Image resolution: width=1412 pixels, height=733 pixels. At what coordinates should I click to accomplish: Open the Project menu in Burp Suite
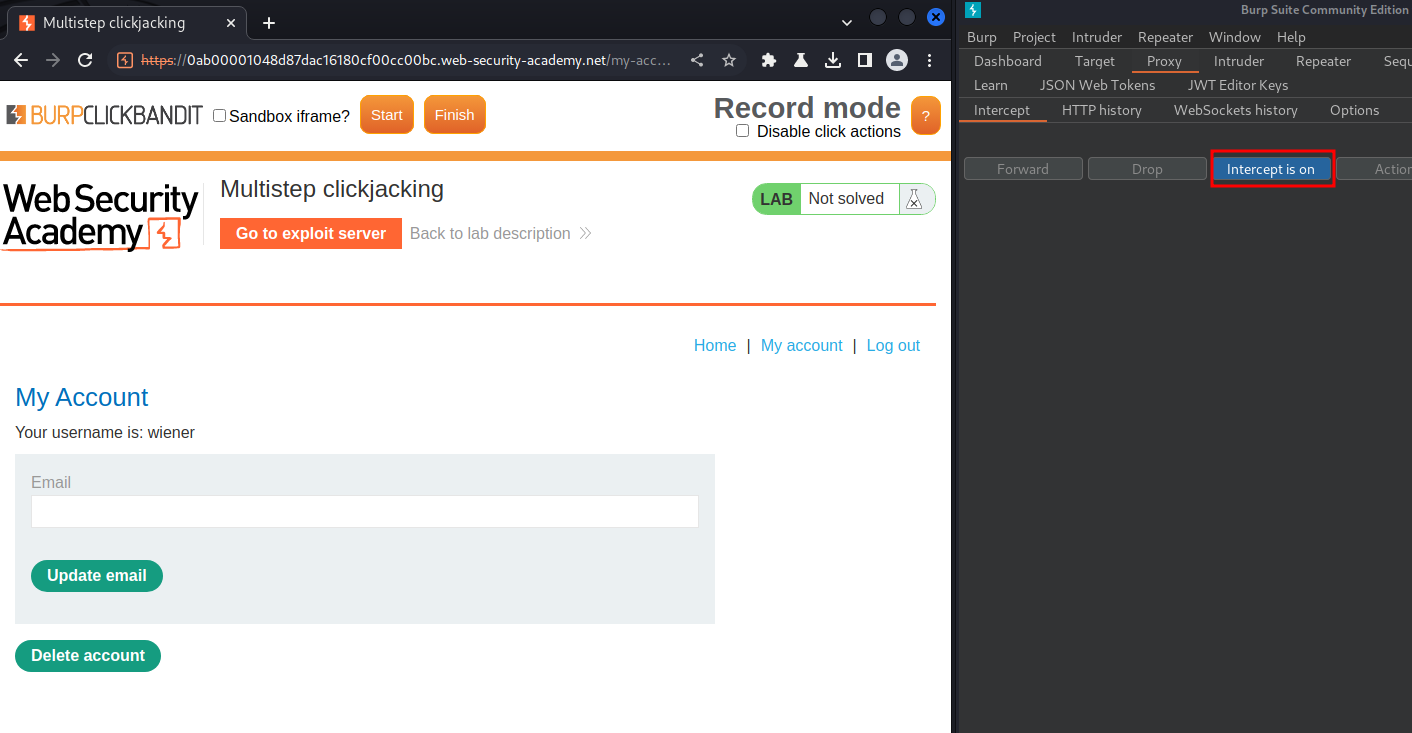[1034, 37]
